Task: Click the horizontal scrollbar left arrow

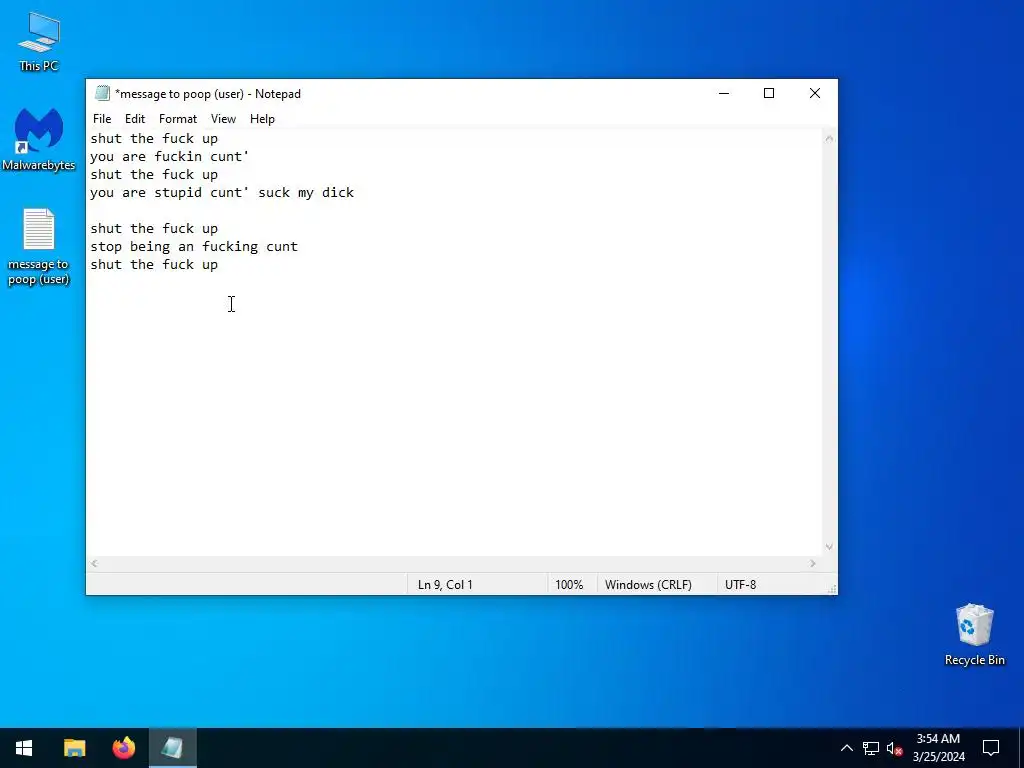Action: click(95, 564)
